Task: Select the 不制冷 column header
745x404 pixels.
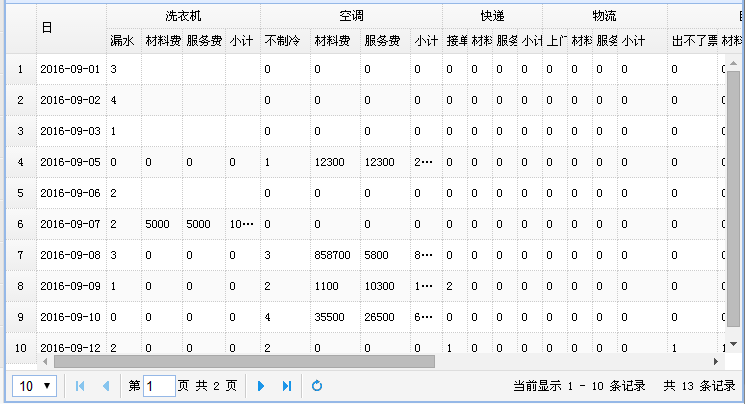Action: click(284, 41)
